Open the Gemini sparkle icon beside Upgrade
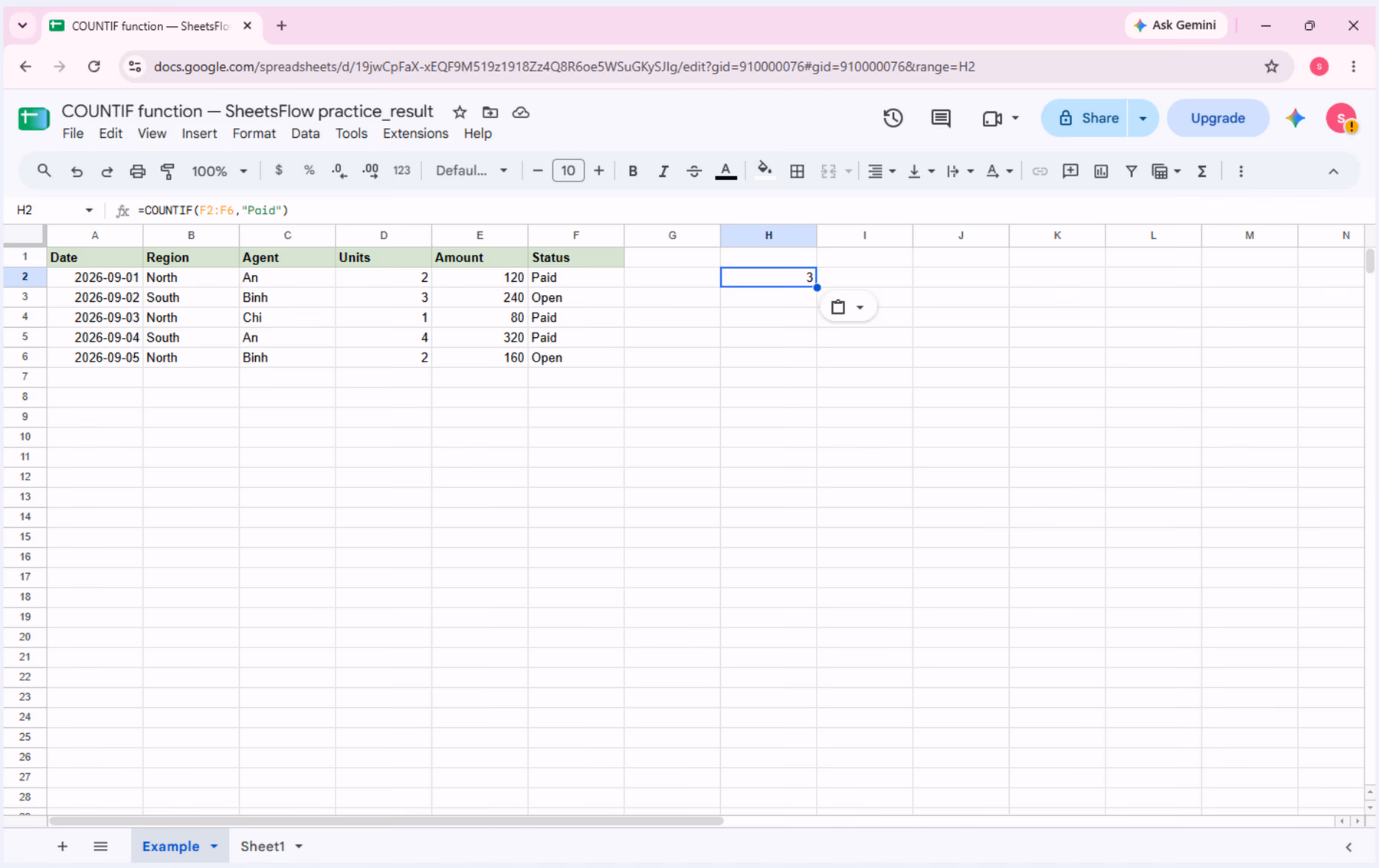Viewport: 1379px width, 868px height. 1295,118
